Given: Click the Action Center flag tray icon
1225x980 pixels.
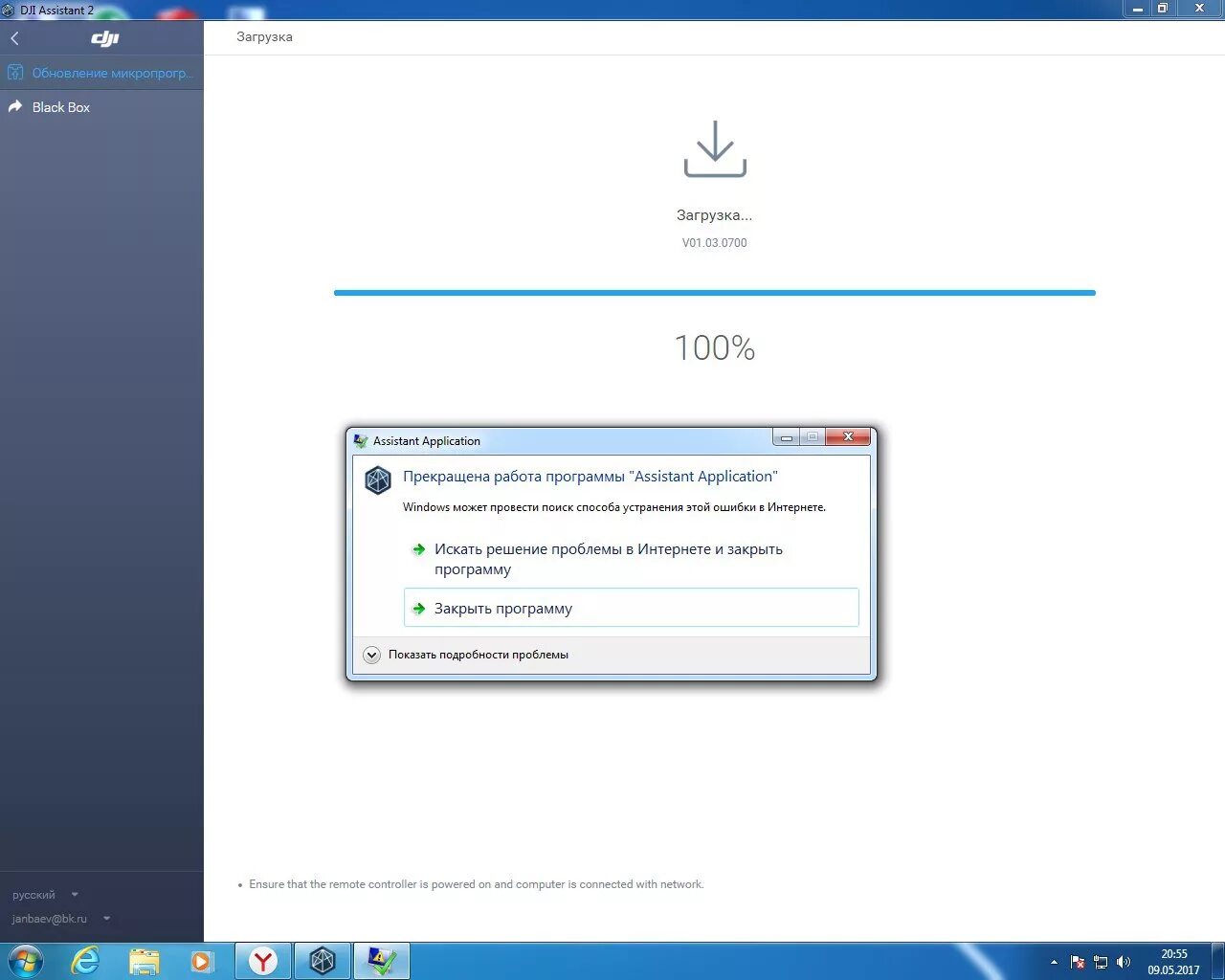Looking at the screenshot, I should coord(1078,962).
